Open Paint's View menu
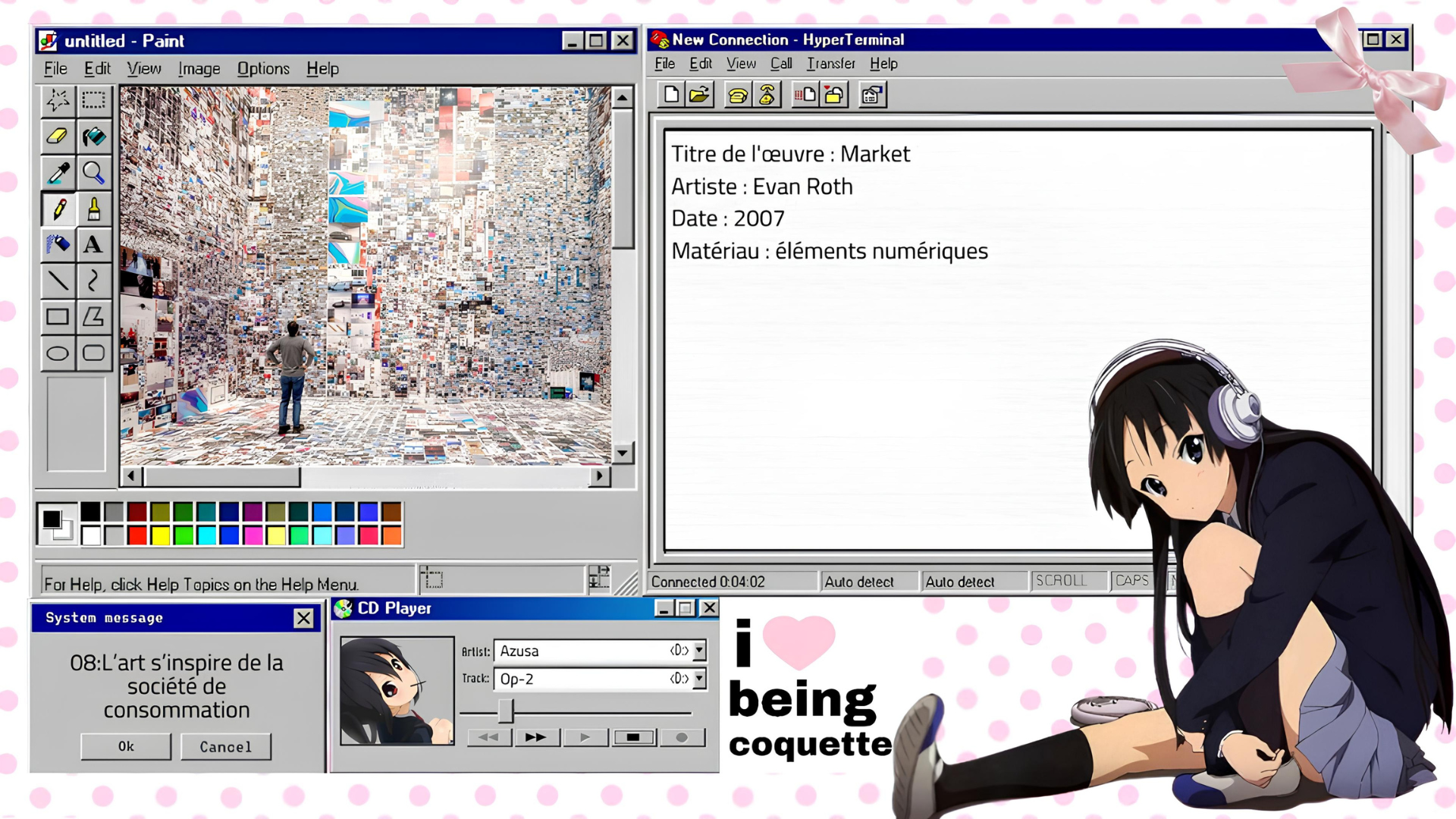 coord(144,68)
